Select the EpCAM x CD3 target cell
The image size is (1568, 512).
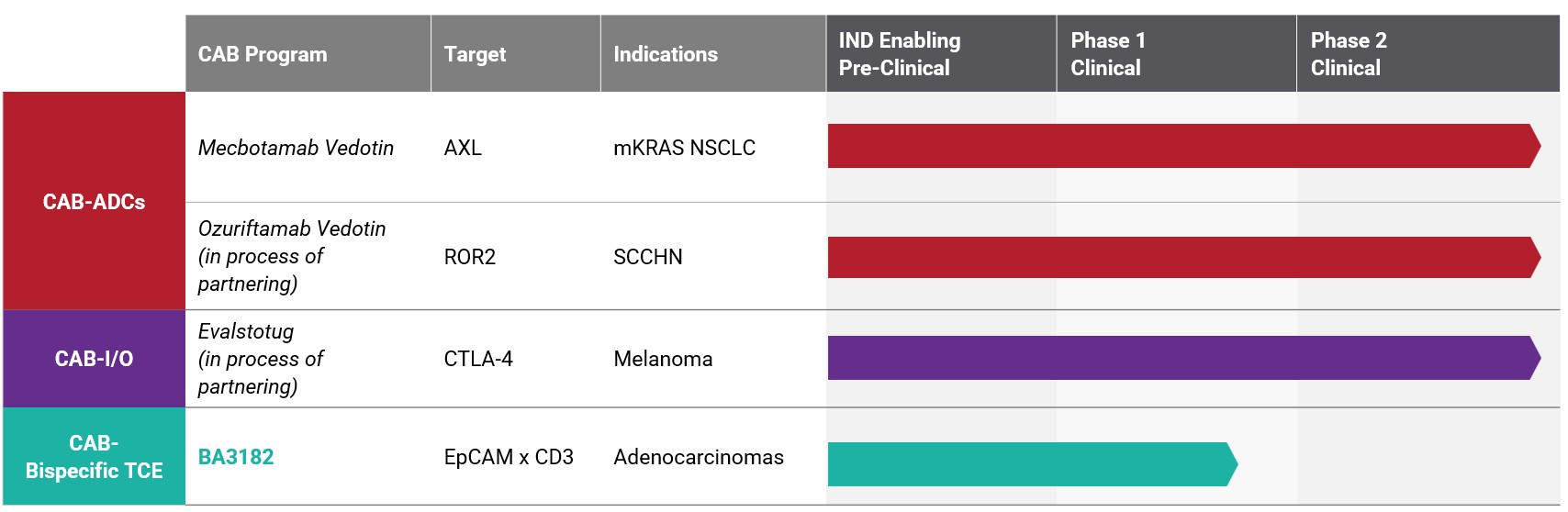coord(509,457)
